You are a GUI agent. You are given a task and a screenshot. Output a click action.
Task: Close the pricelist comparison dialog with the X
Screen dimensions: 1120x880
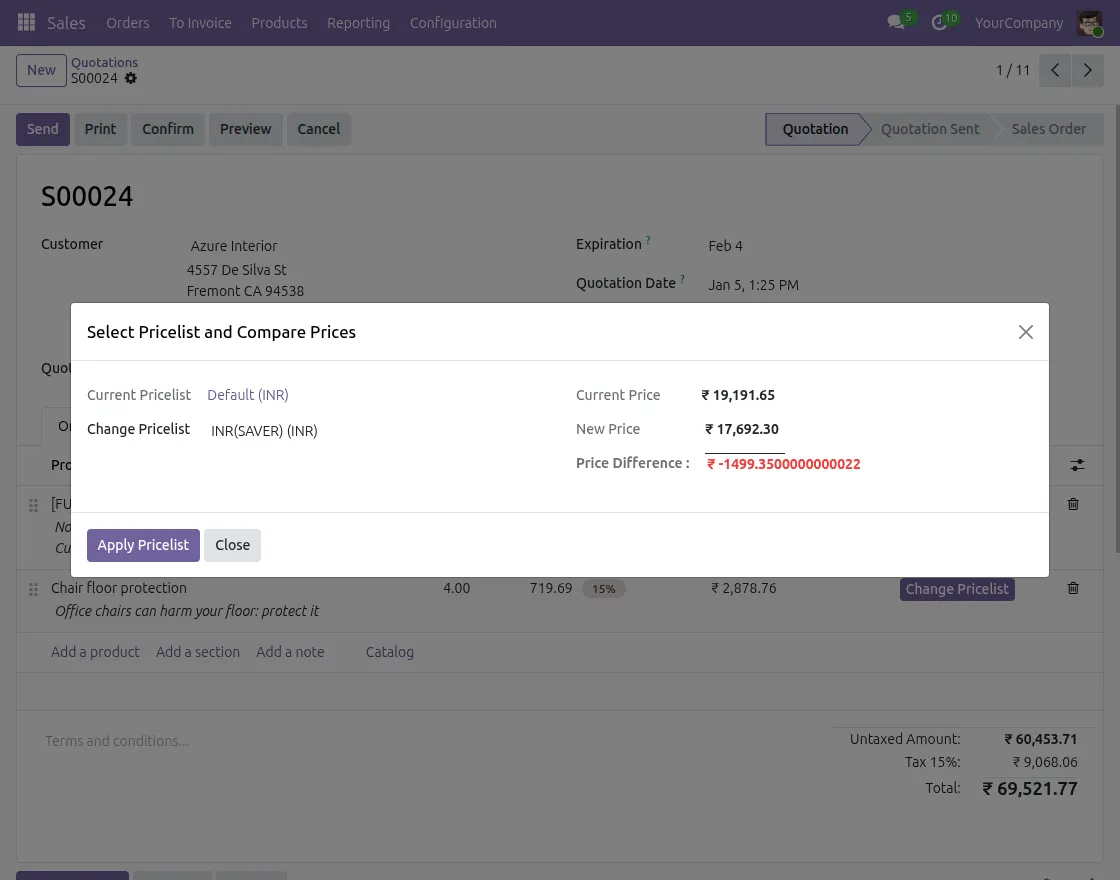click(1025, 331)
